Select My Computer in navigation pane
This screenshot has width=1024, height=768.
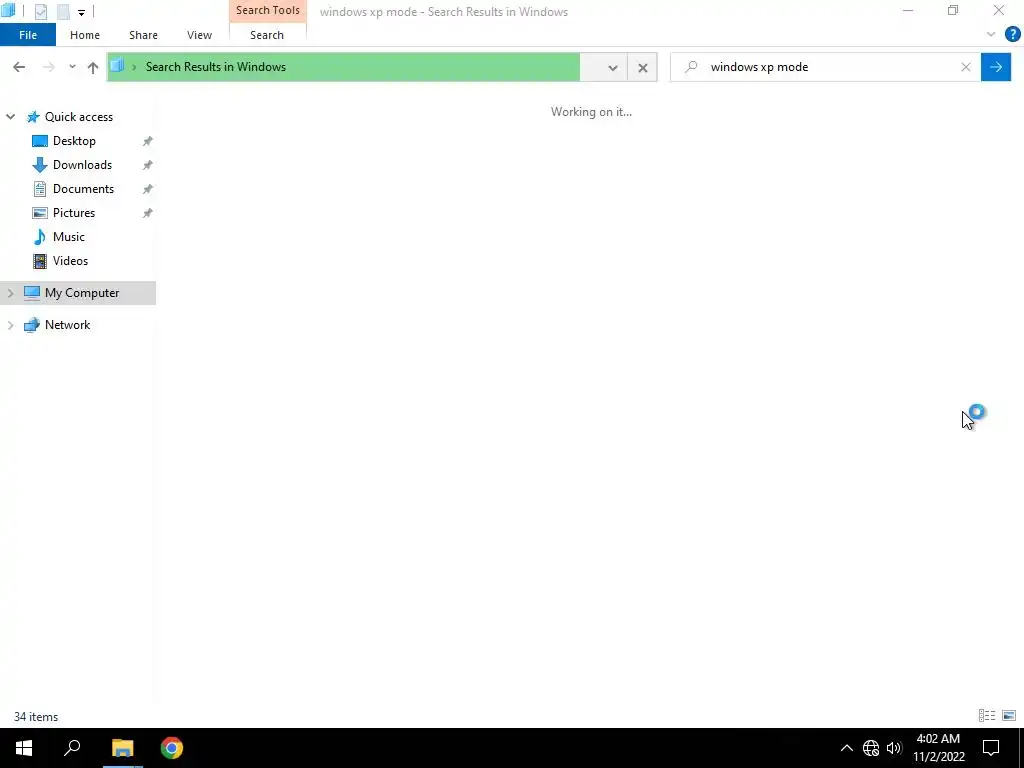coord(82,293)
